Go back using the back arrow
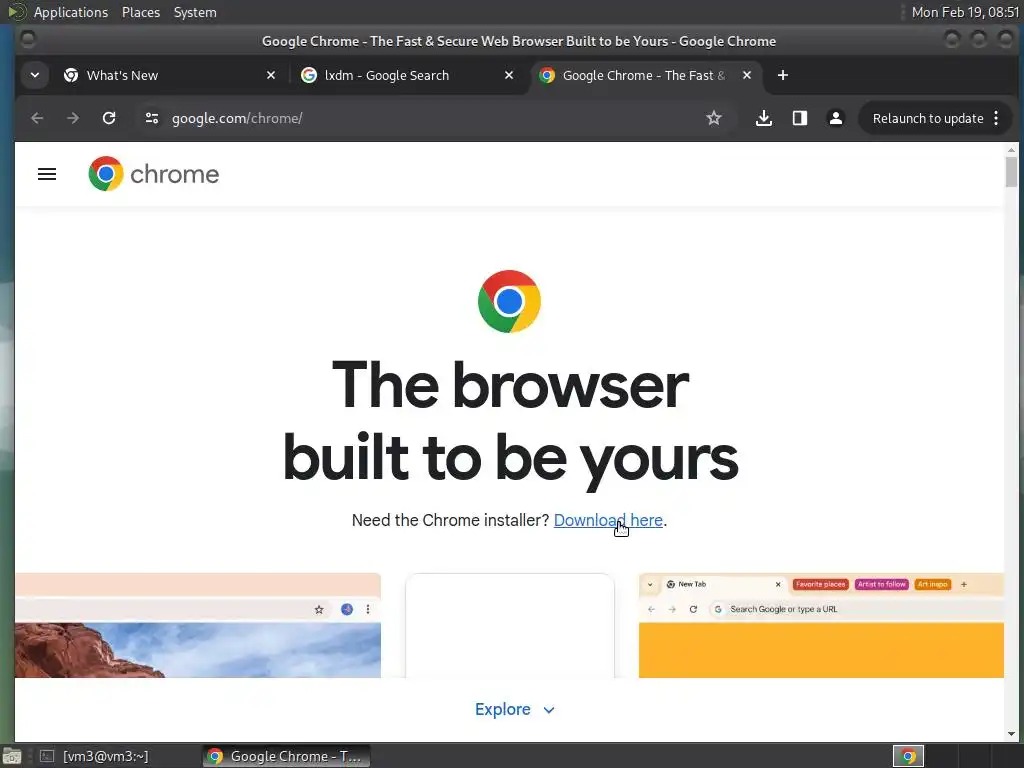Viewport: 1024px width, 768px height. pos(37,118)
